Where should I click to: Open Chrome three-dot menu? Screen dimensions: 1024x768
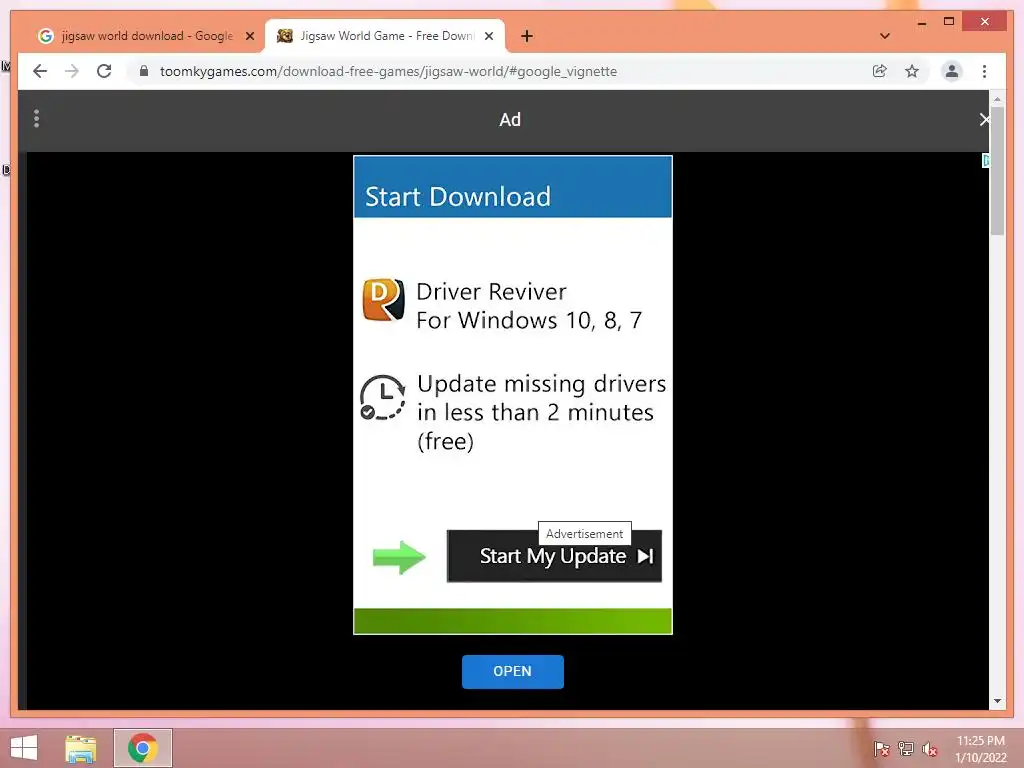pyautogui.click(x=984, y=71)
